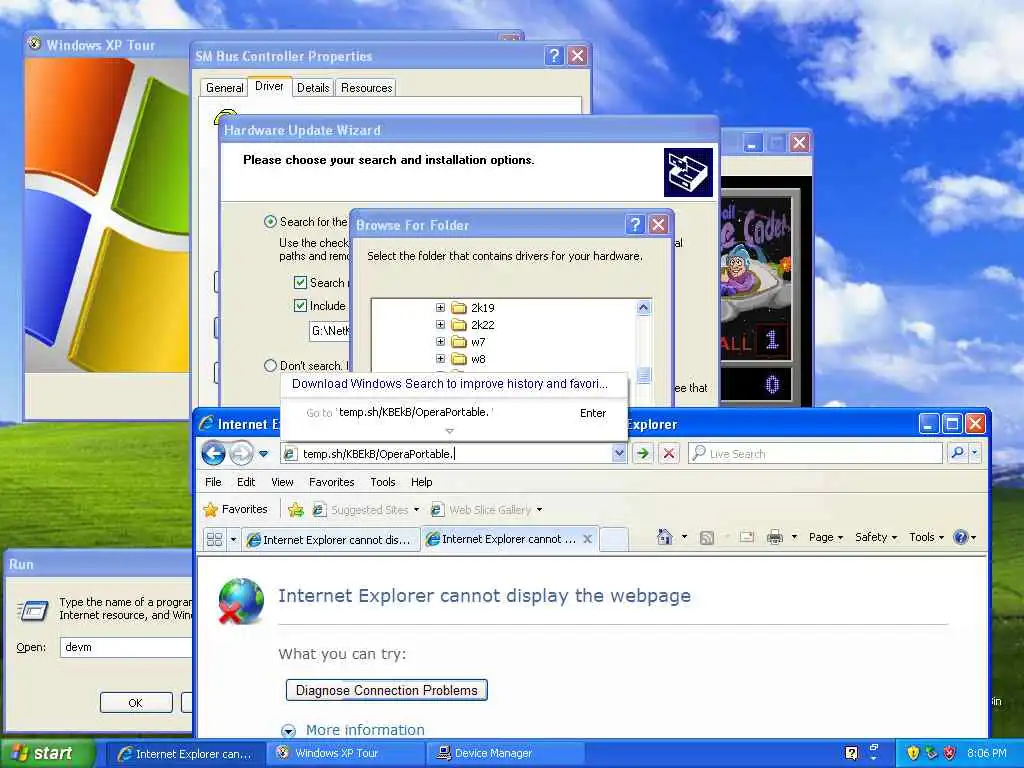The image size is (1024, 768).
Task: Open the View menu in Internet Explorer
Action: (282, 482)
